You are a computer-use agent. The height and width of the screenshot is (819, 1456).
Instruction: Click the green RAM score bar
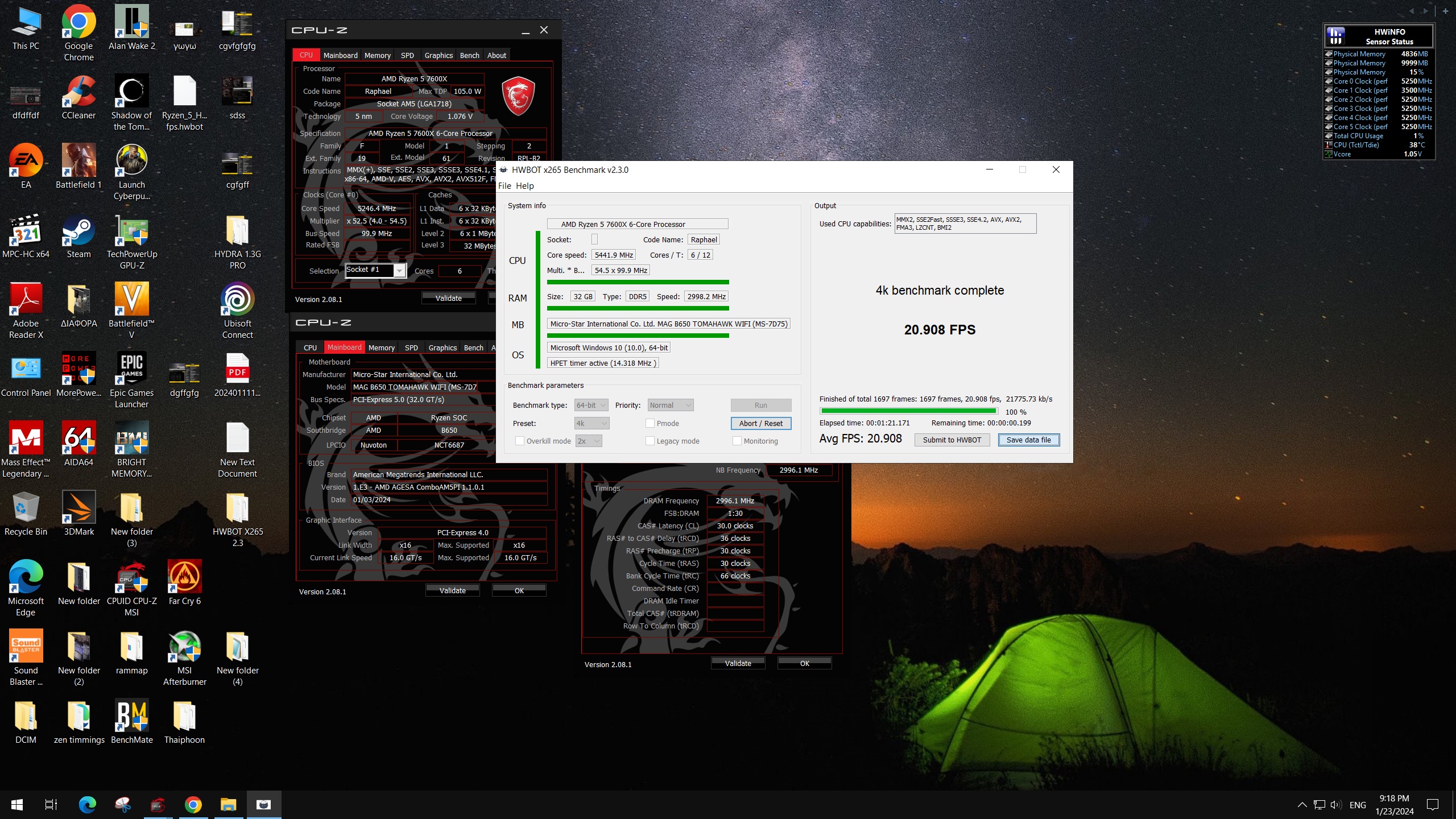(638, 308)
